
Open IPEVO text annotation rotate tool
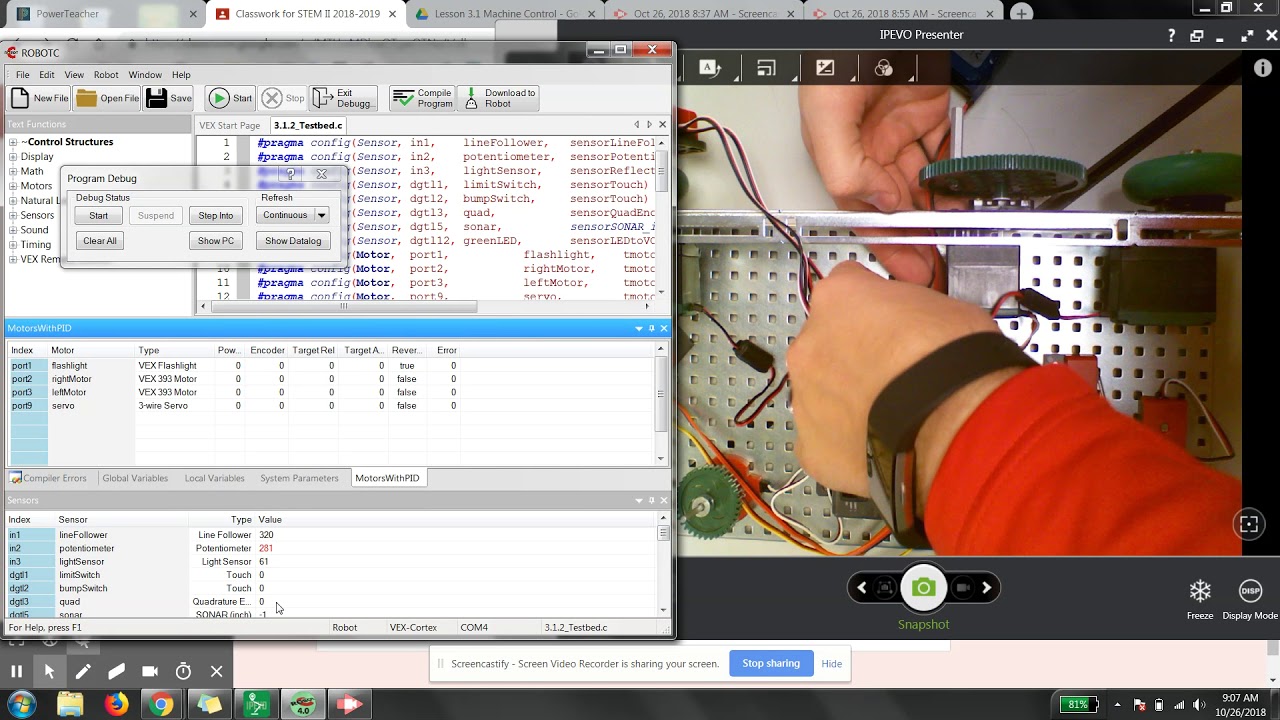pyautogui.click(x=709, y=68)
